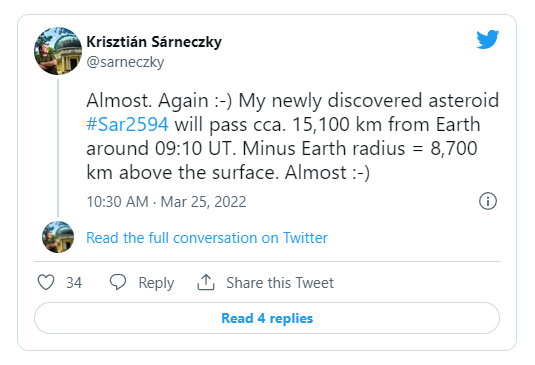Click the "Almost :-)" ending of the tweet

coord(328,172)
